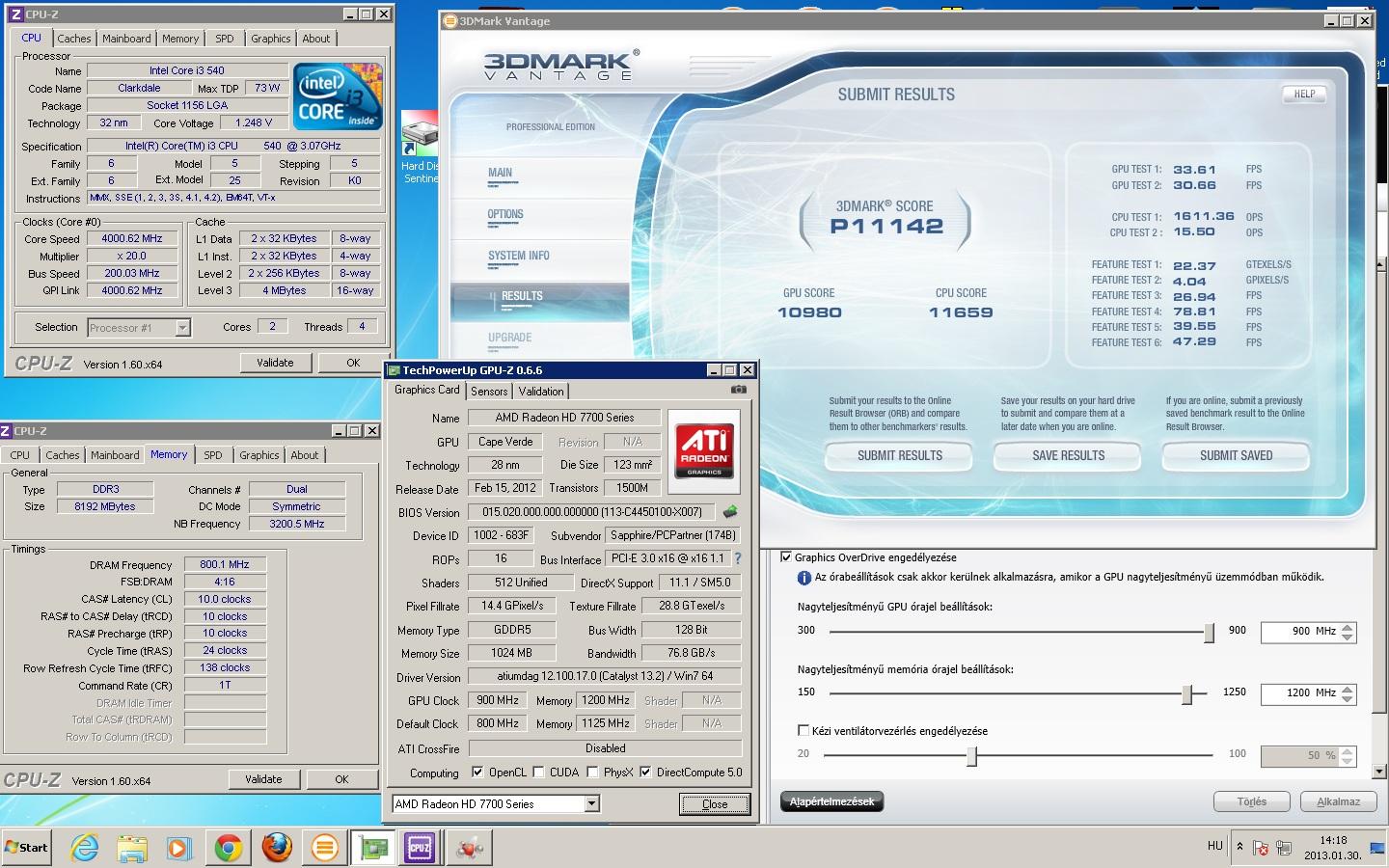
Task: Open the Windows Start menu
Action: coord(26,847)
